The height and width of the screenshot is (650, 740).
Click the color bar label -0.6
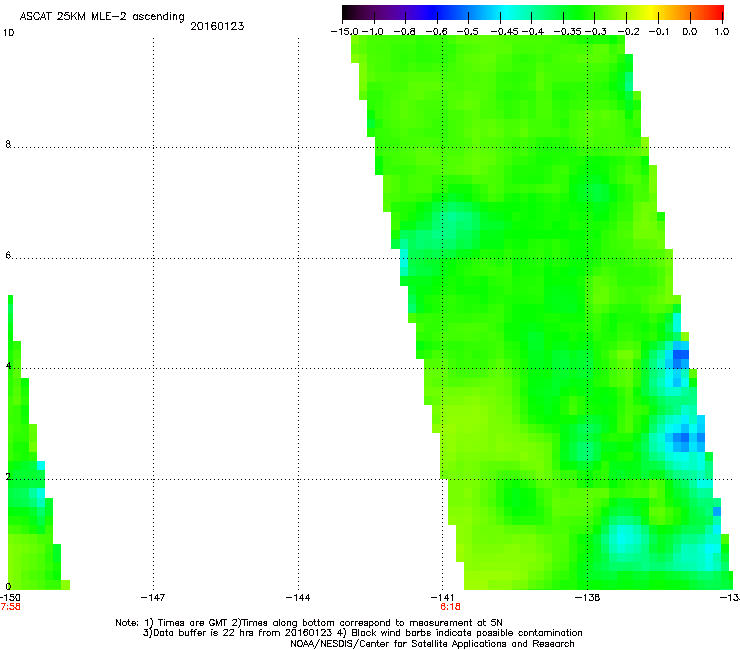[437, 32]
